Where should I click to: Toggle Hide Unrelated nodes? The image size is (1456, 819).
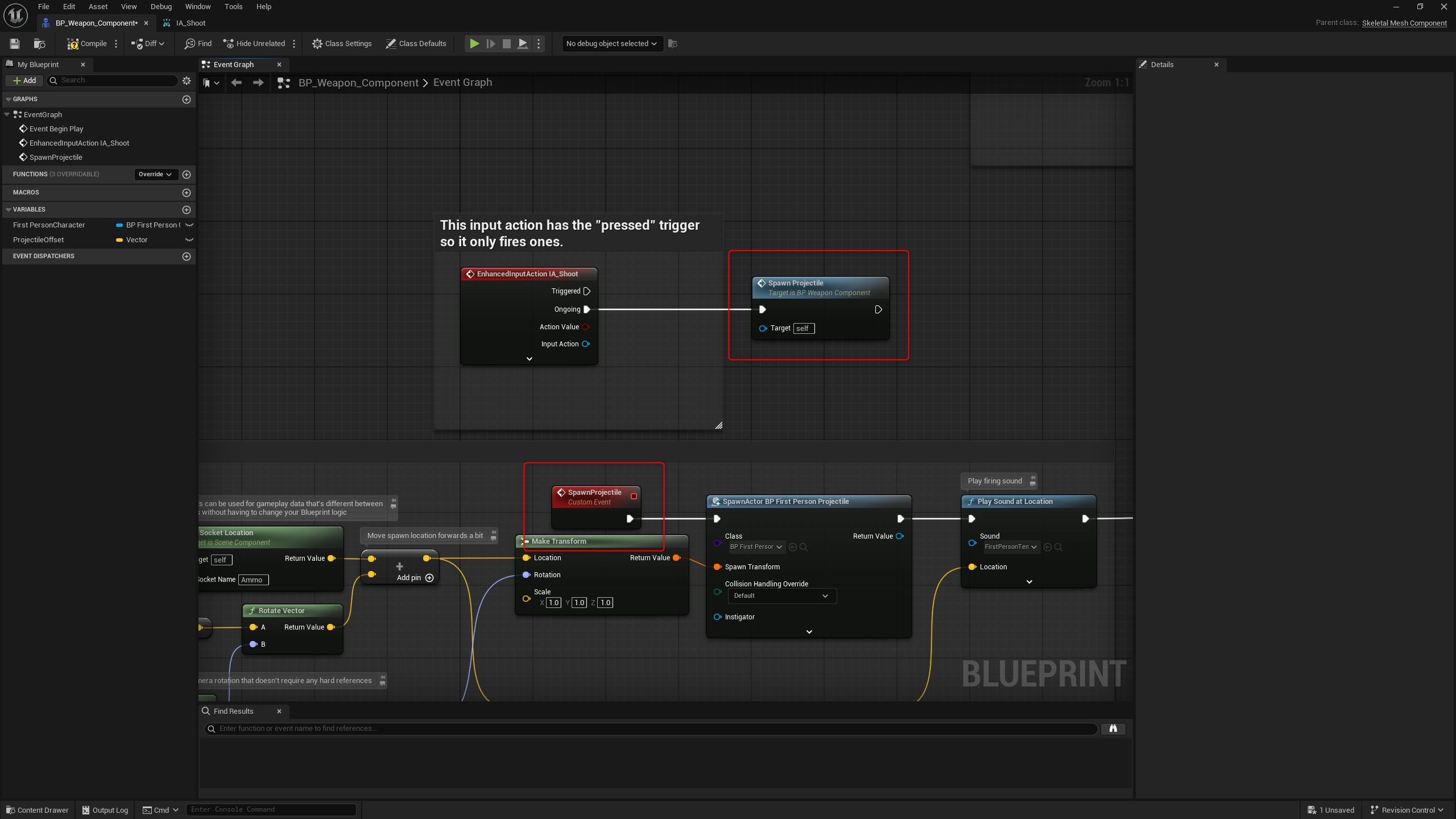254,43
